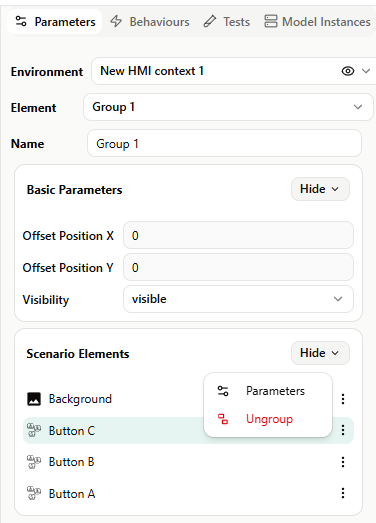Click the group icon beside Button B

[x=34, y=462]
